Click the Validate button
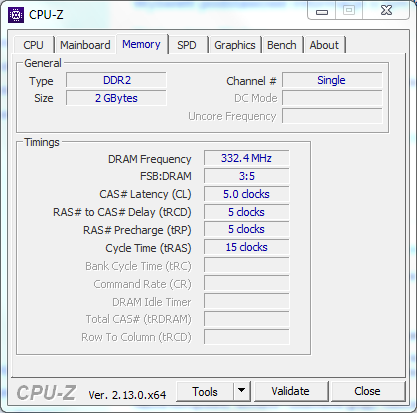Screen dimensions: 417x413 click(x=290, y=391)
